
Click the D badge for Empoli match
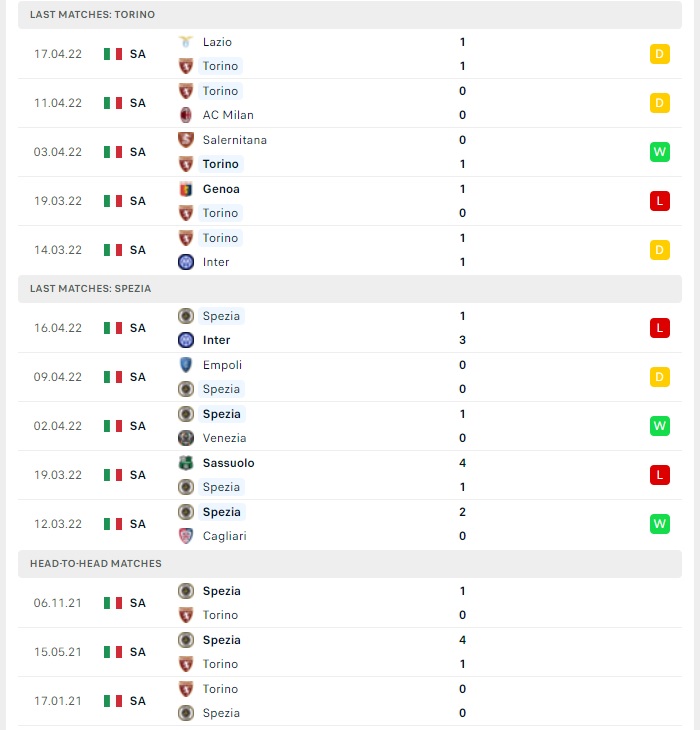(660, 377)
